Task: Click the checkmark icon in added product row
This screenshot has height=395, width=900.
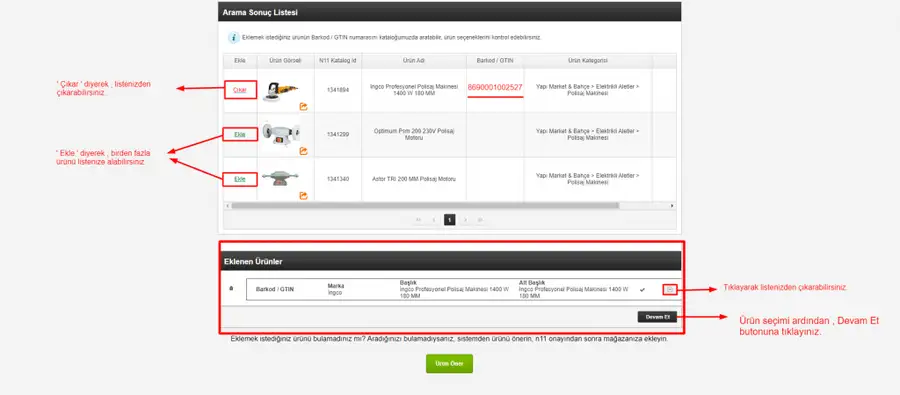Action: tap(642, 290)
